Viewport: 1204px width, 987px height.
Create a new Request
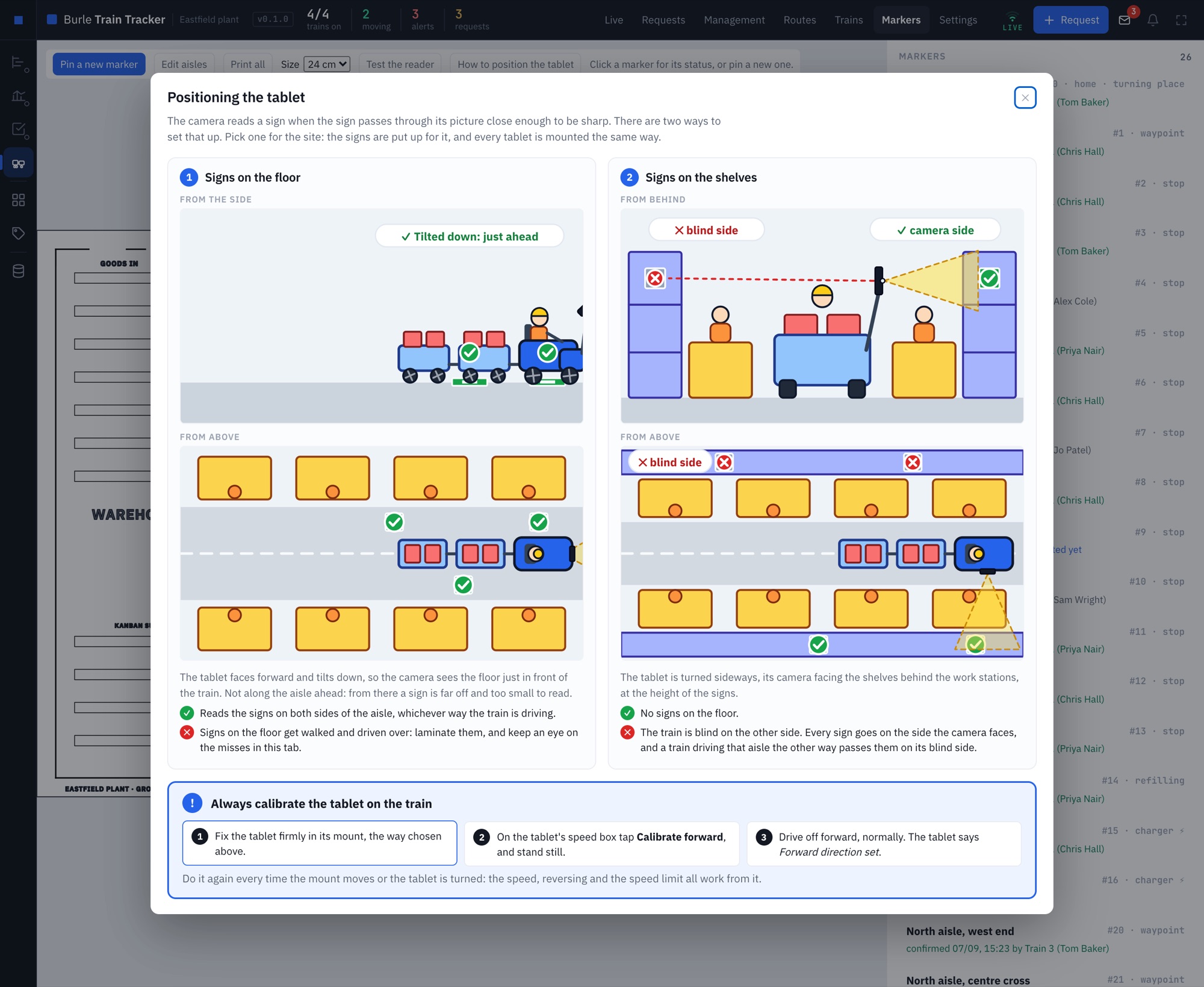point(1070,20)
